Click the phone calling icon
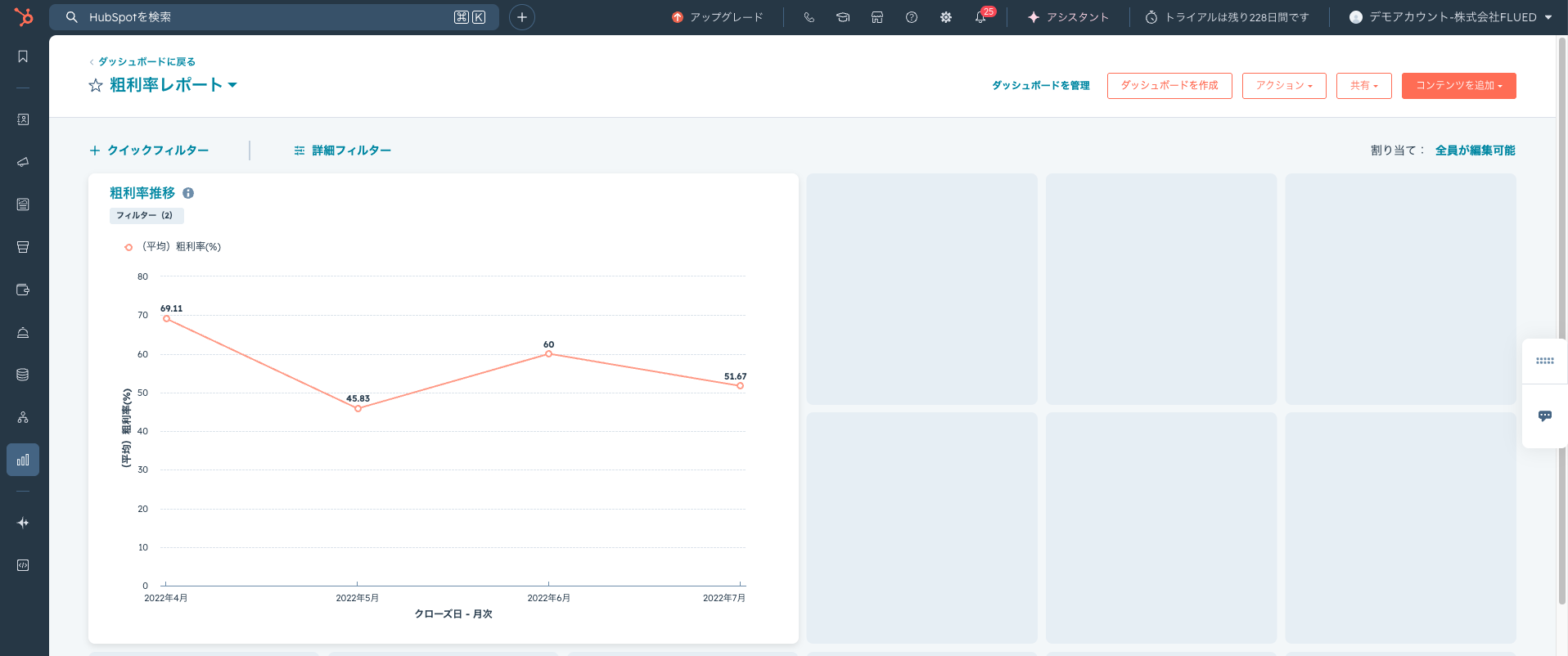The height and width of the screenshot is (656, 1568). 809,17
